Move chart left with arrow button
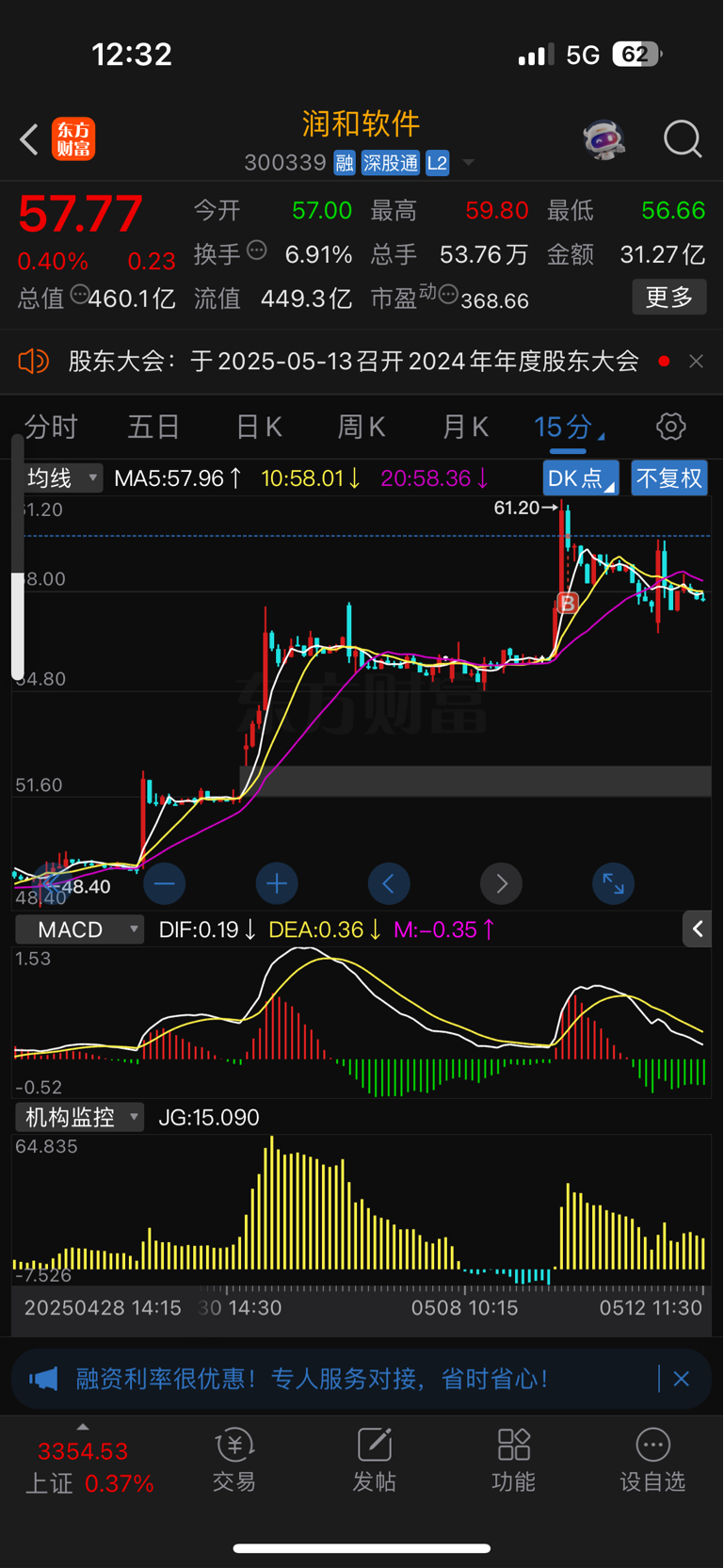Screen dimensions: 724x1568 coord(389,883)
